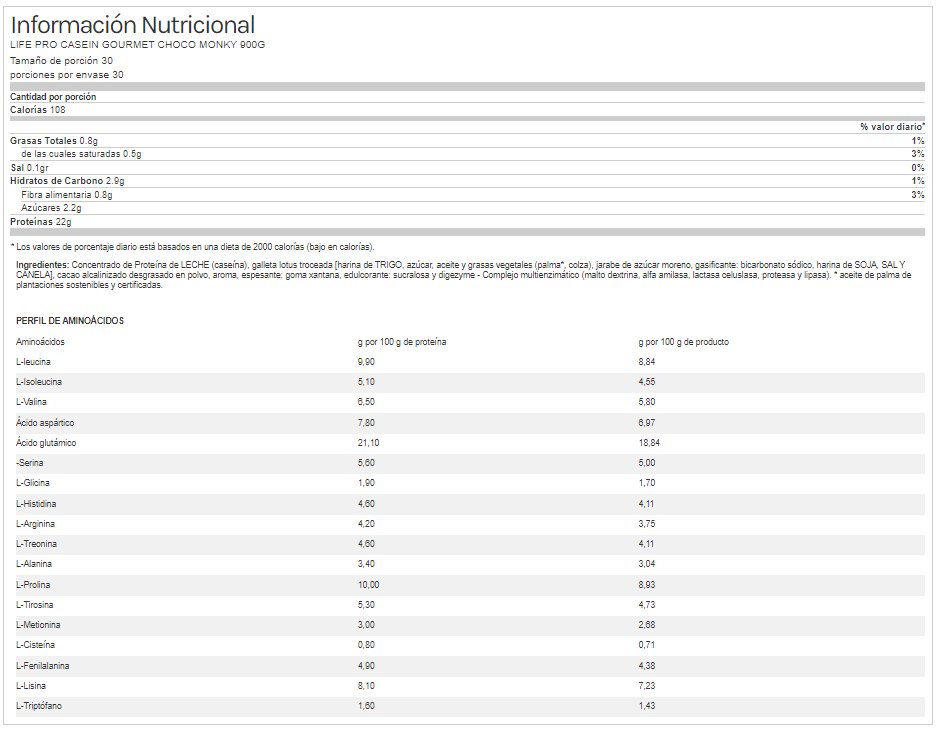
Task: Click the g por 100 g de producto header
Action: click(683, 342)
